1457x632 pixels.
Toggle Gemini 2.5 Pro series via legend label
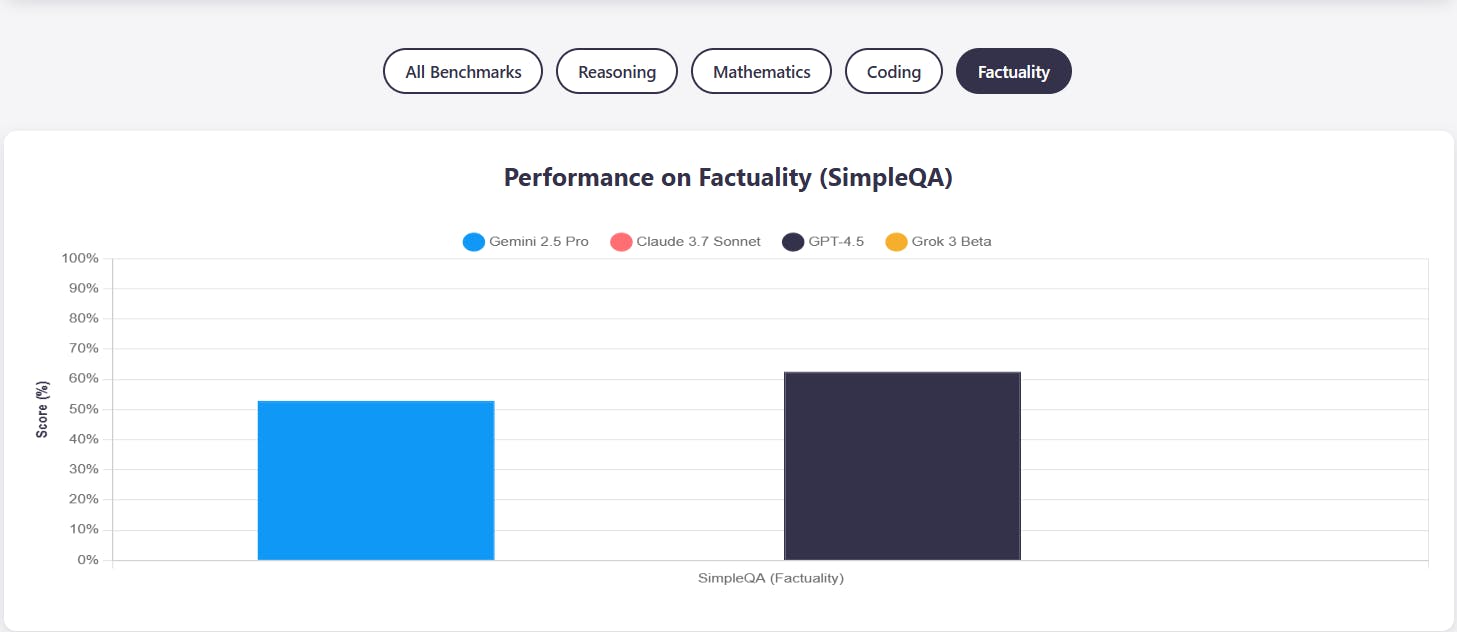tap(539, 242)
